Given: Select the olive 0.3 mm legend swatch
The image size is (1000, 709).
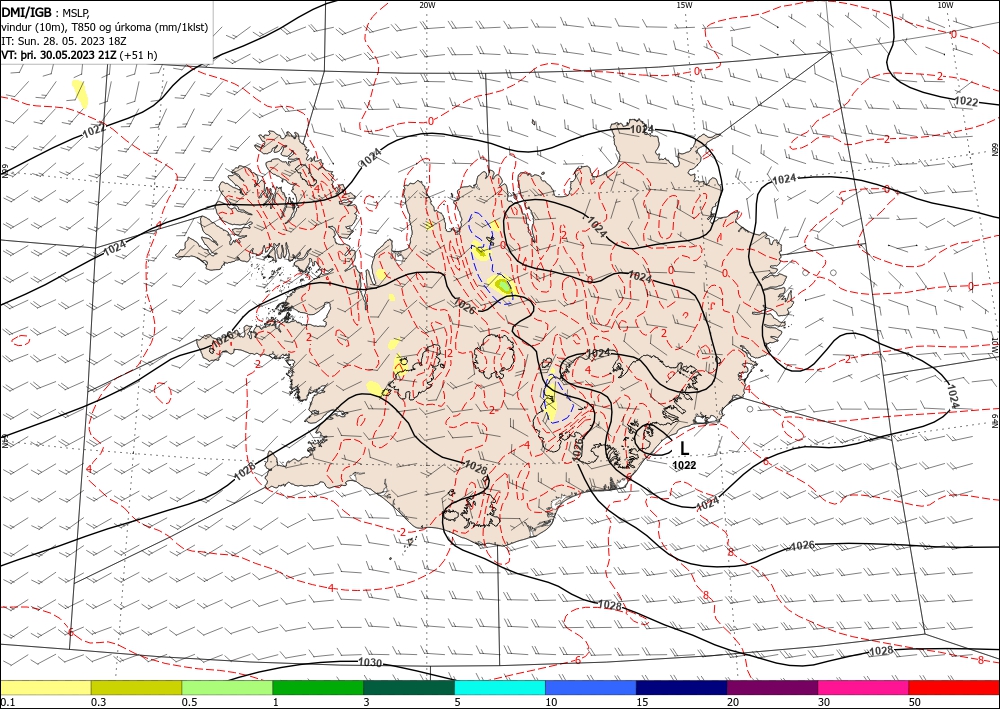Looking at the screenshot, I should click(x=136, y=687).
